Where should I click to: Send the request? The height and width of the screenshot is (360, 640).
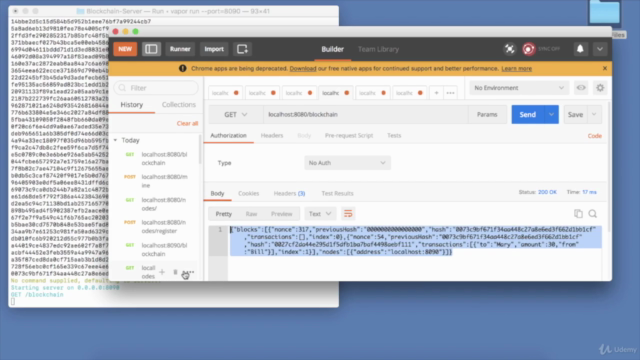tap(528, 115)
